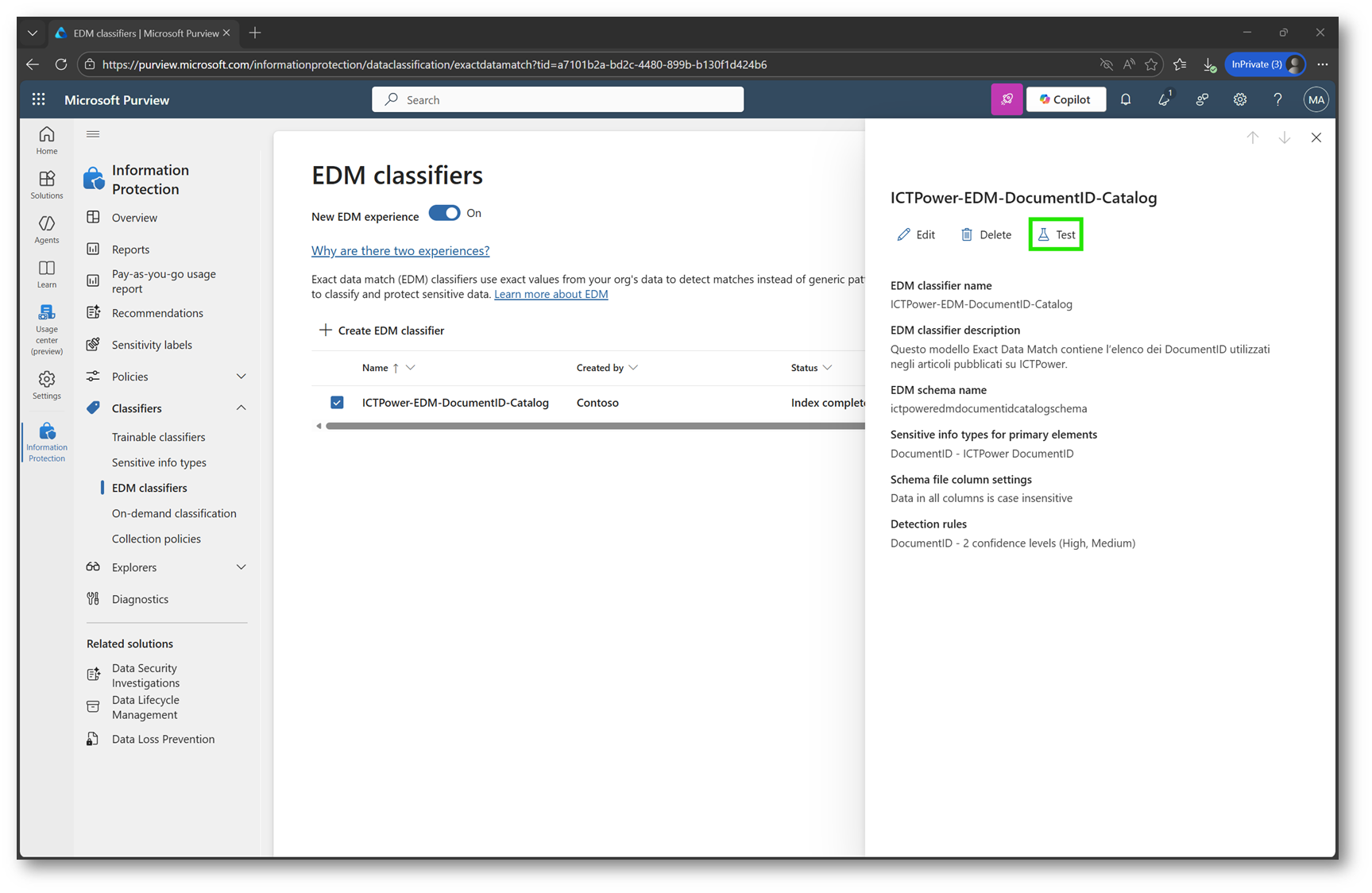Open notifications bell icon
The image size is (1372, 893).
tap(1126, 99)
